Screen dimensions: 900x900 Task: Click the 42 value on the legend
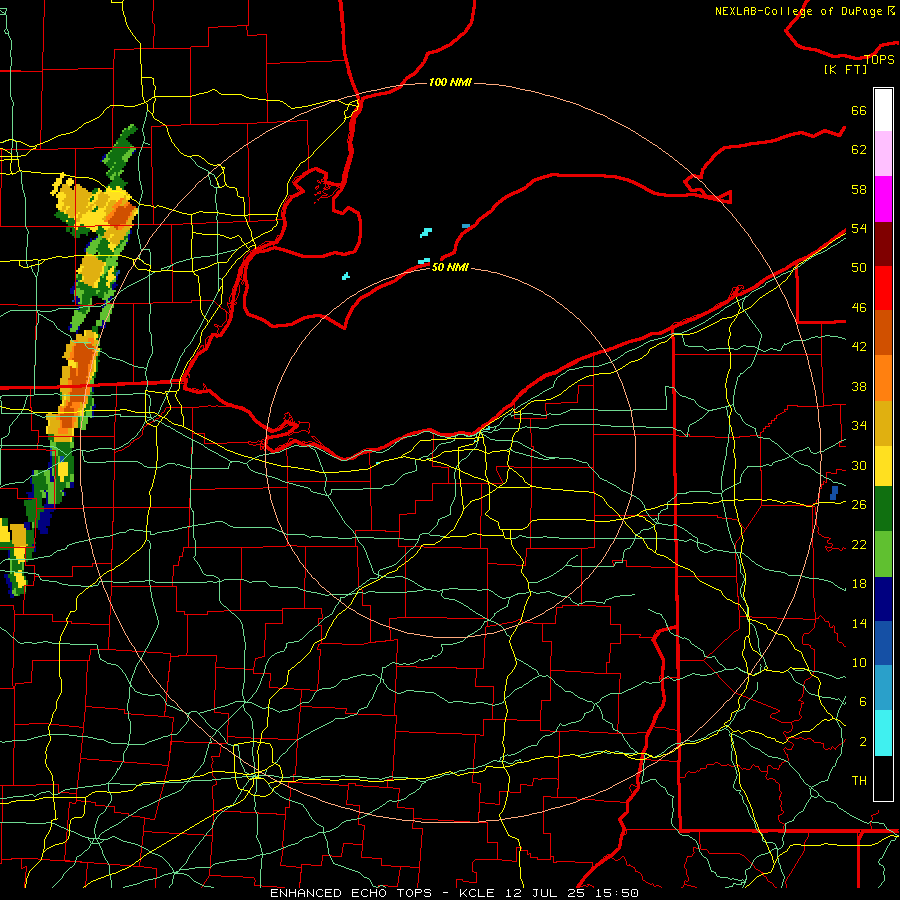[859, 347]
